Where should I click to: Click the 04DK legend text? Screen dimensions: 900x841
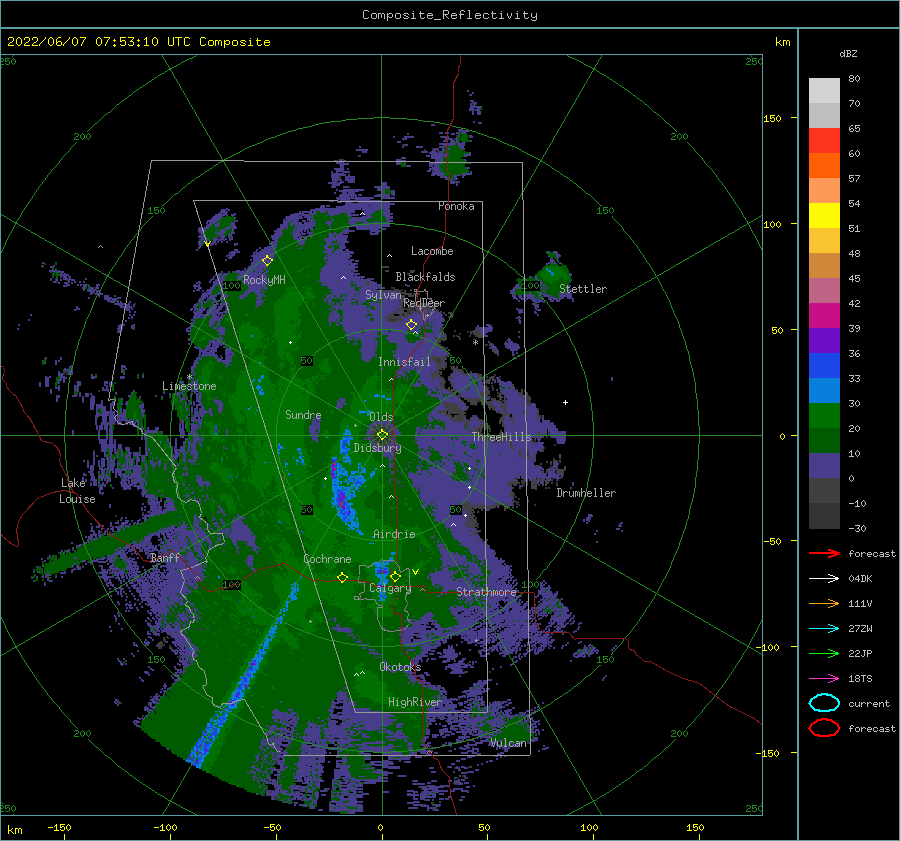point(860,578)
